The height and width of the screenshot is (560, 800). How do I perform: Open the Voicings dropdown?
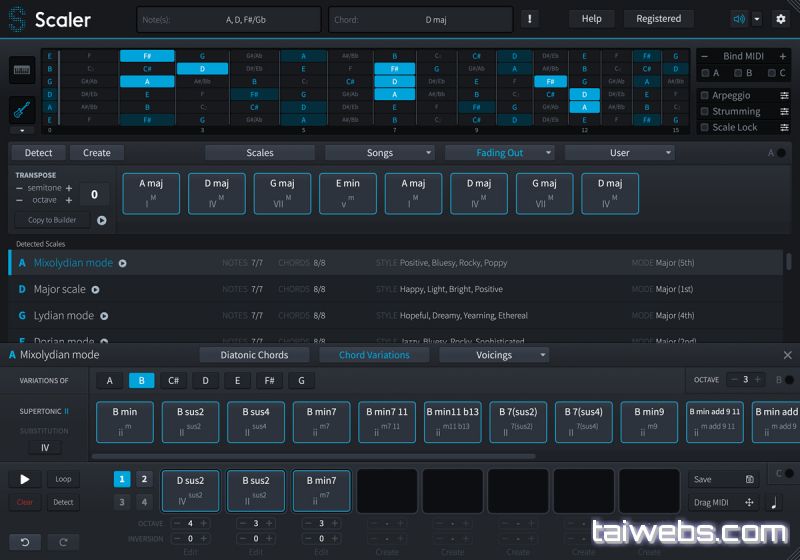click(x=494, y=355)
